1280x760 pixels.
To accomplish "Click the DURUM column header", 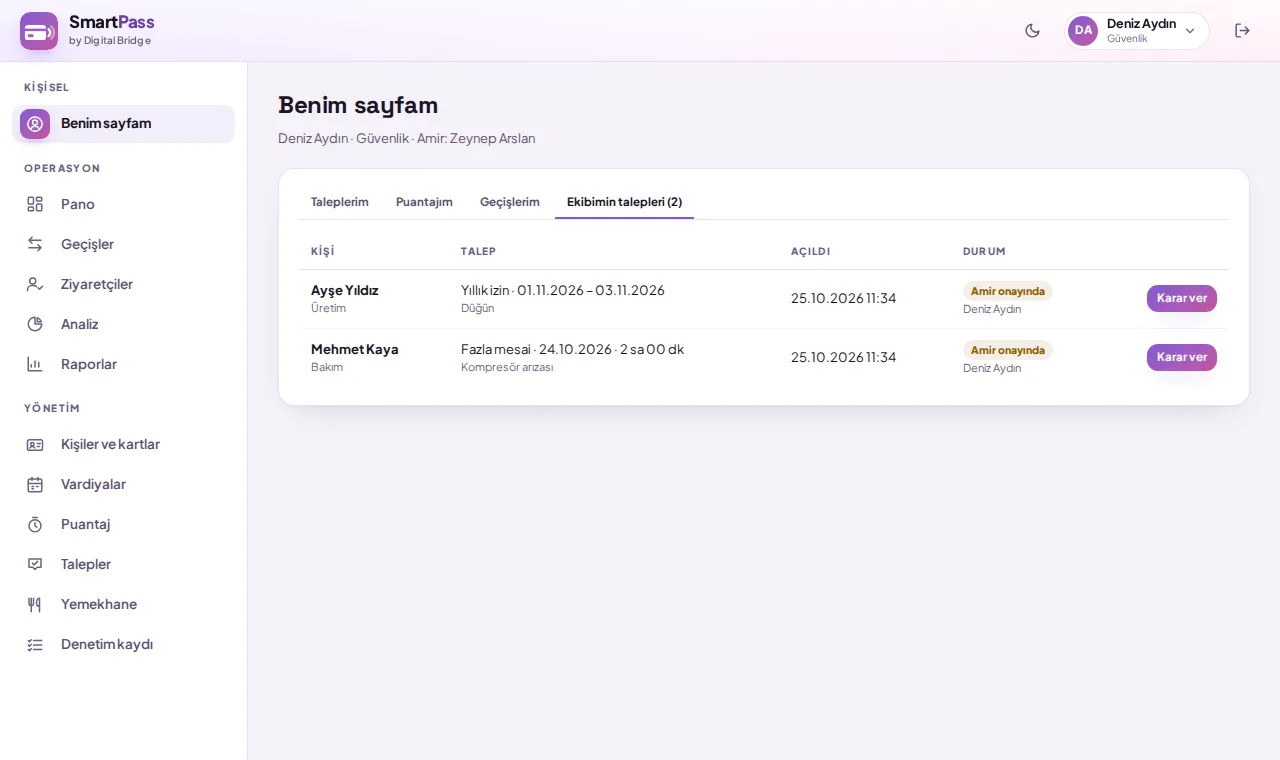I will click(984, 251).
